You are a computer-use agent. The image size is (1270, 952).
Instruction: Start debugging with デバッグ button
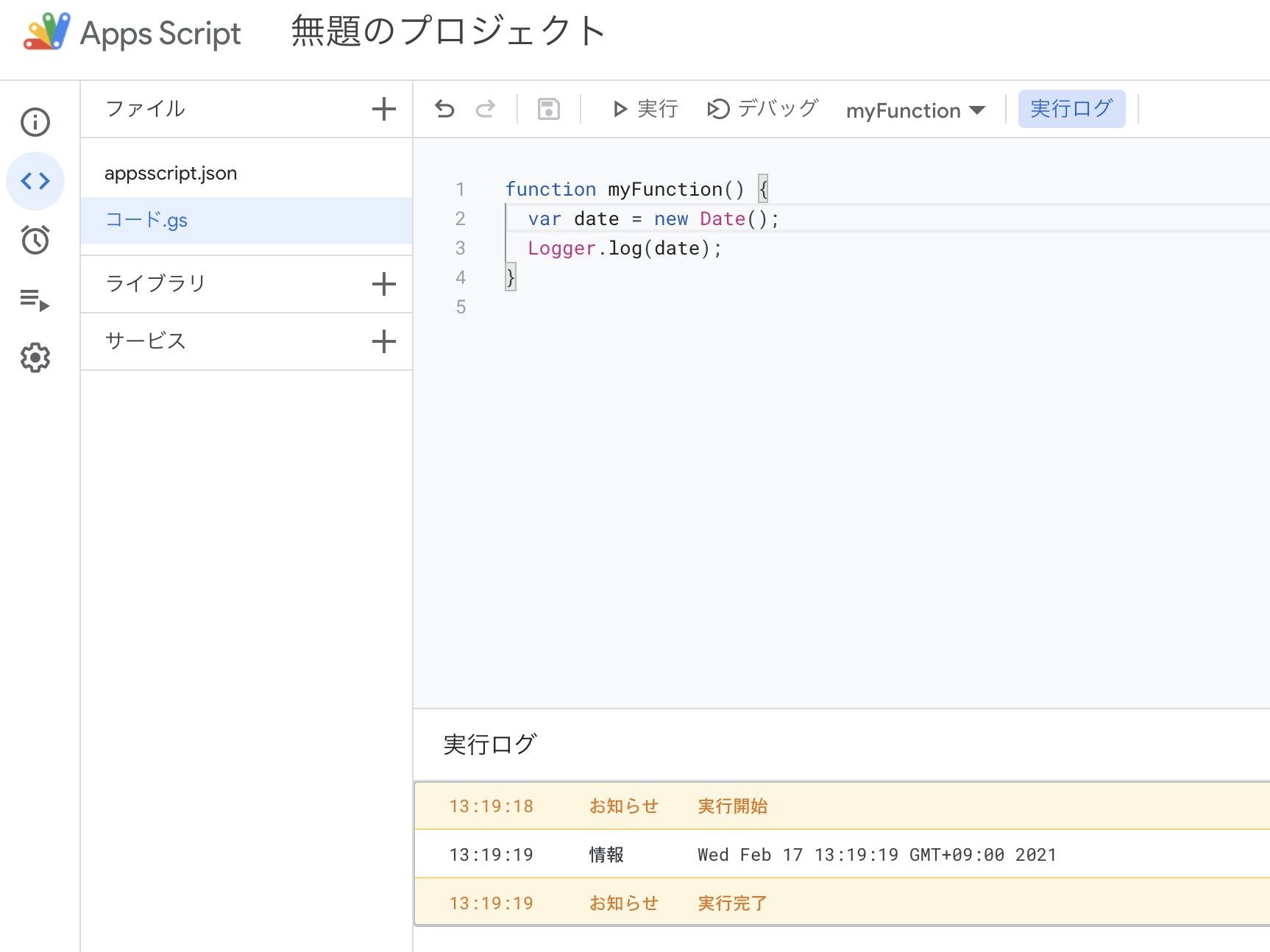click(763, 110)
